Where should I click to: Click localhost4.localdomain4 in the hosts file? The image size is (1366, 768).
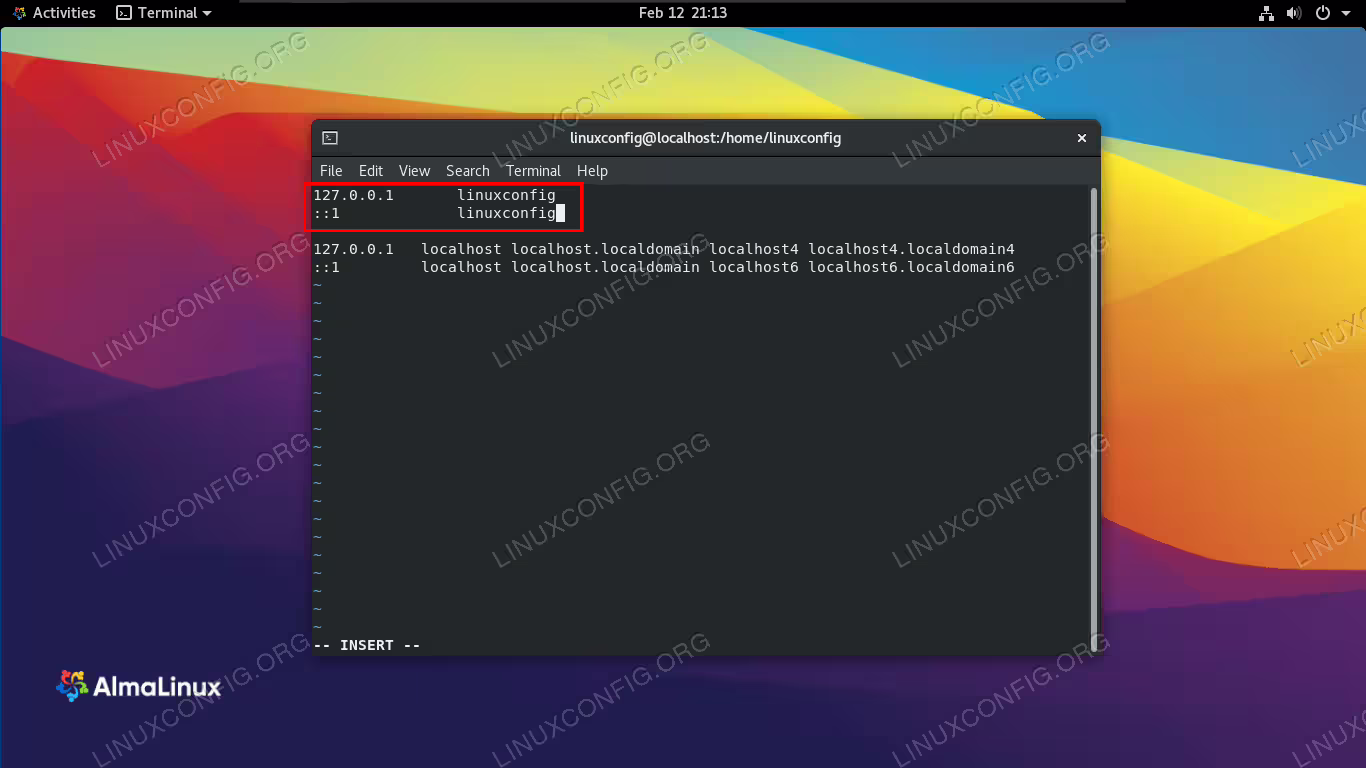(x=911, y=249)
